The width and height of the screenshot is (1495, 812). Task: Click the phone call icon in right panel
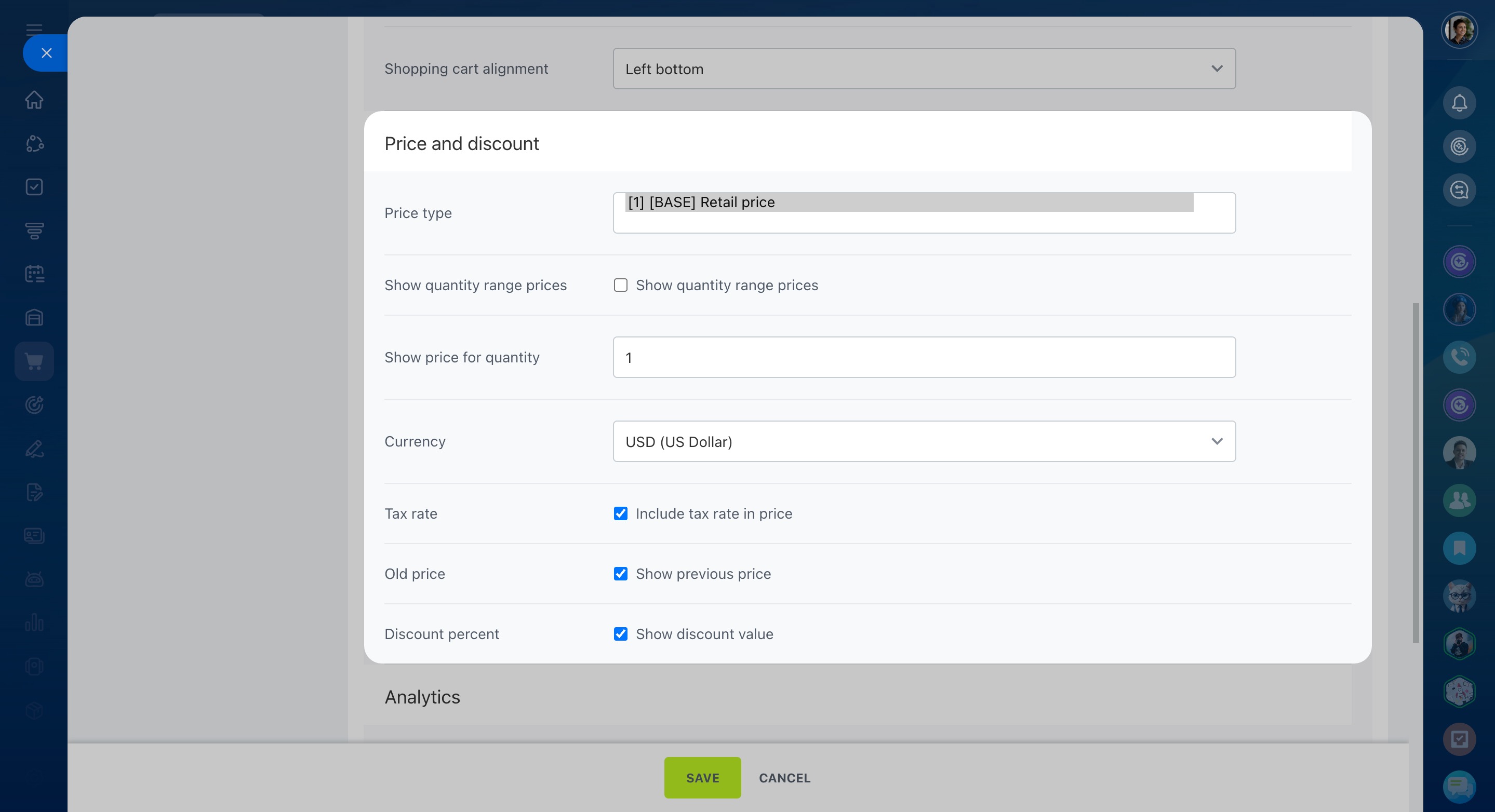pos(1459,357)
